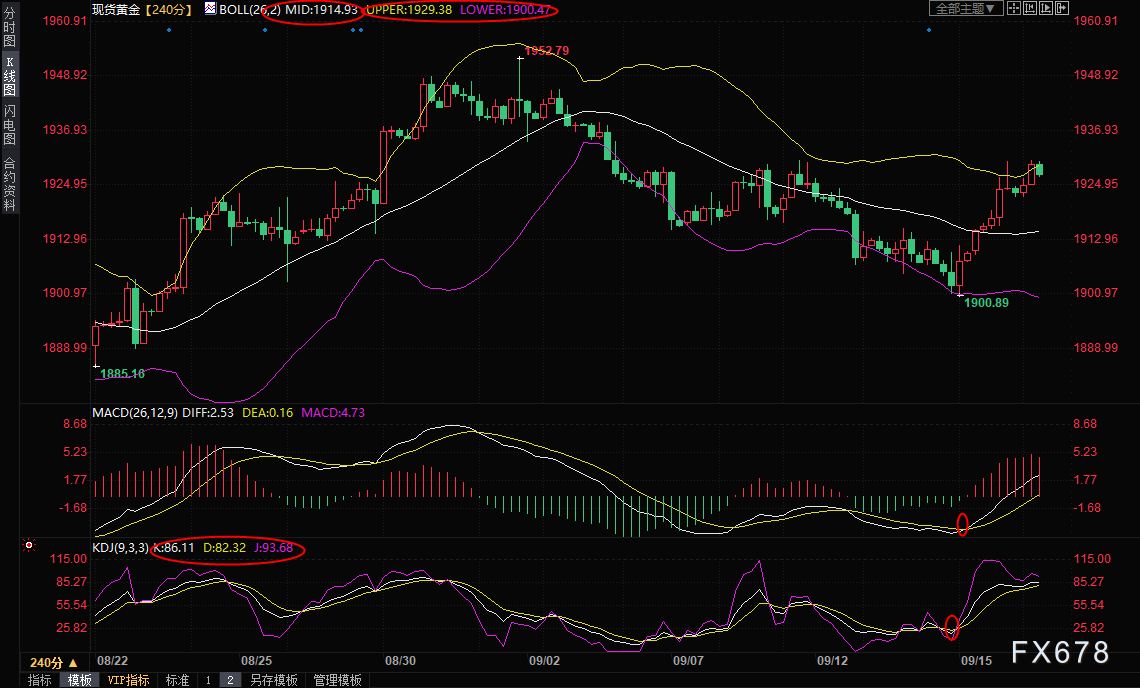Screen dimensions: 1140x688
Task: Switch to template slot 1
Action: click(x=208, y=680)
